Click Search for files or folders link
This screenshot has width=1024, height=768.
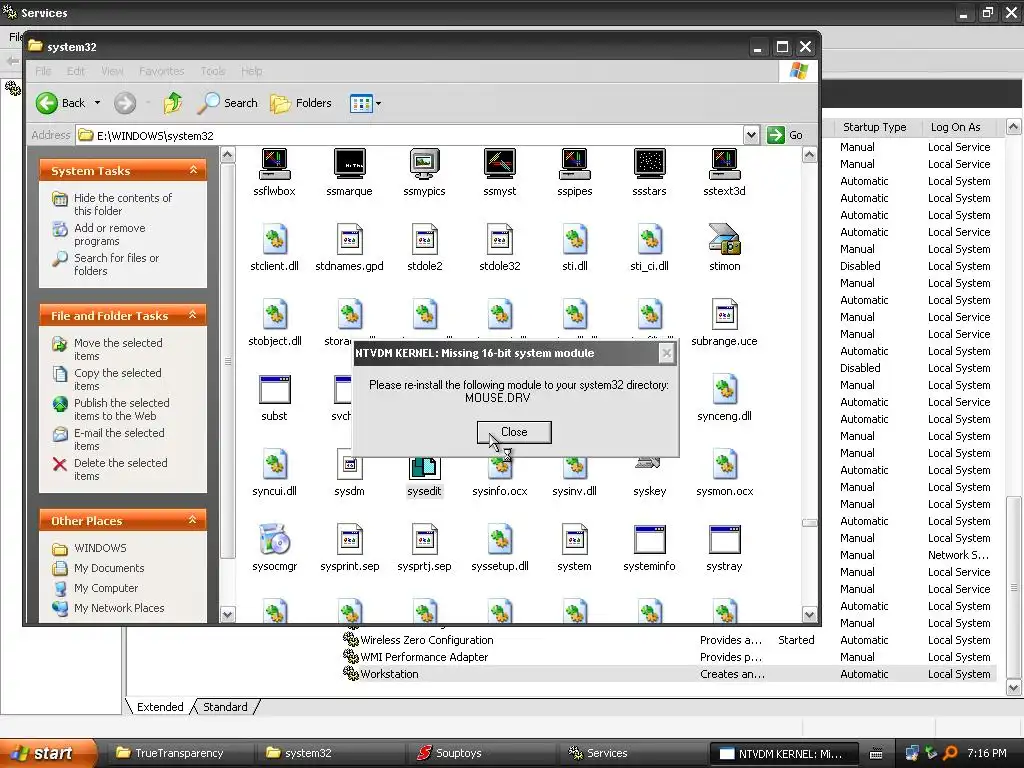(116, 264)
